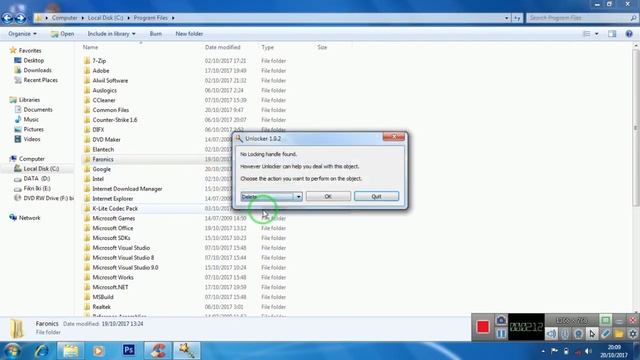This screenshot has height=360, width=640.
Task: Select Network in the navigation pane
Action: coord(29,218)
